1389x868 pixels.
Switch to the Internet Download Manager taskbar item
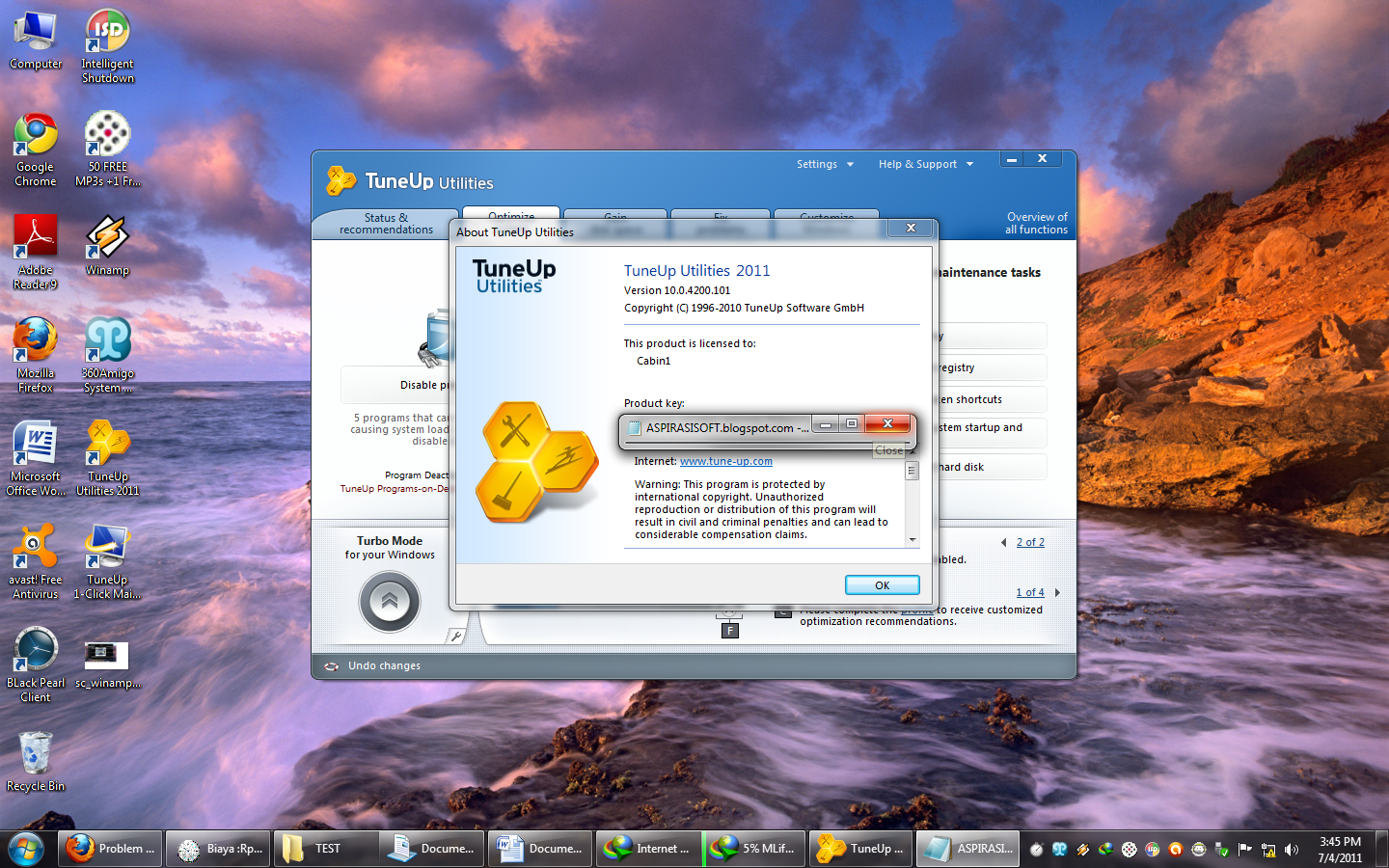[x=649, y=849]
